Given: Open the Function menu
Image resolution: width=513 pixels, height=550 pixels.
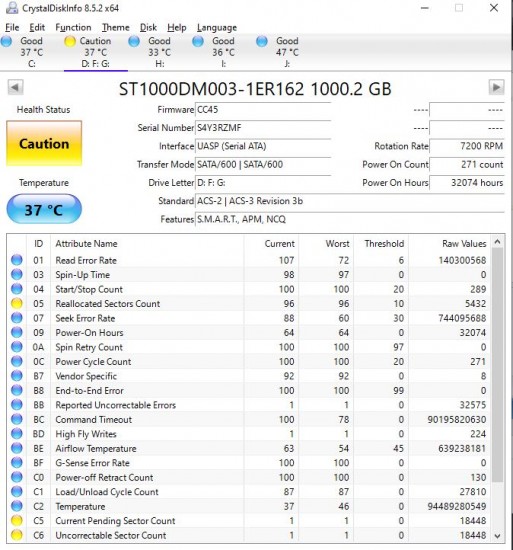Looking at the screenshot, I should pos(73,27).
